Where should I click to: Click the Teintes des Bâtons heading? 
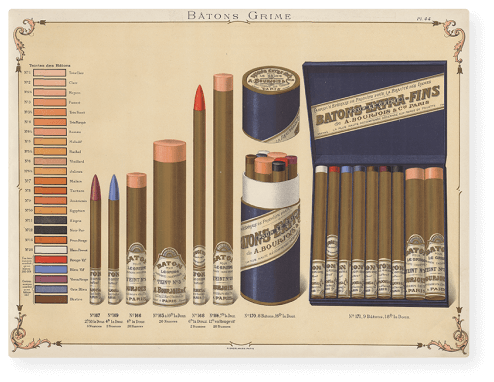50,66
